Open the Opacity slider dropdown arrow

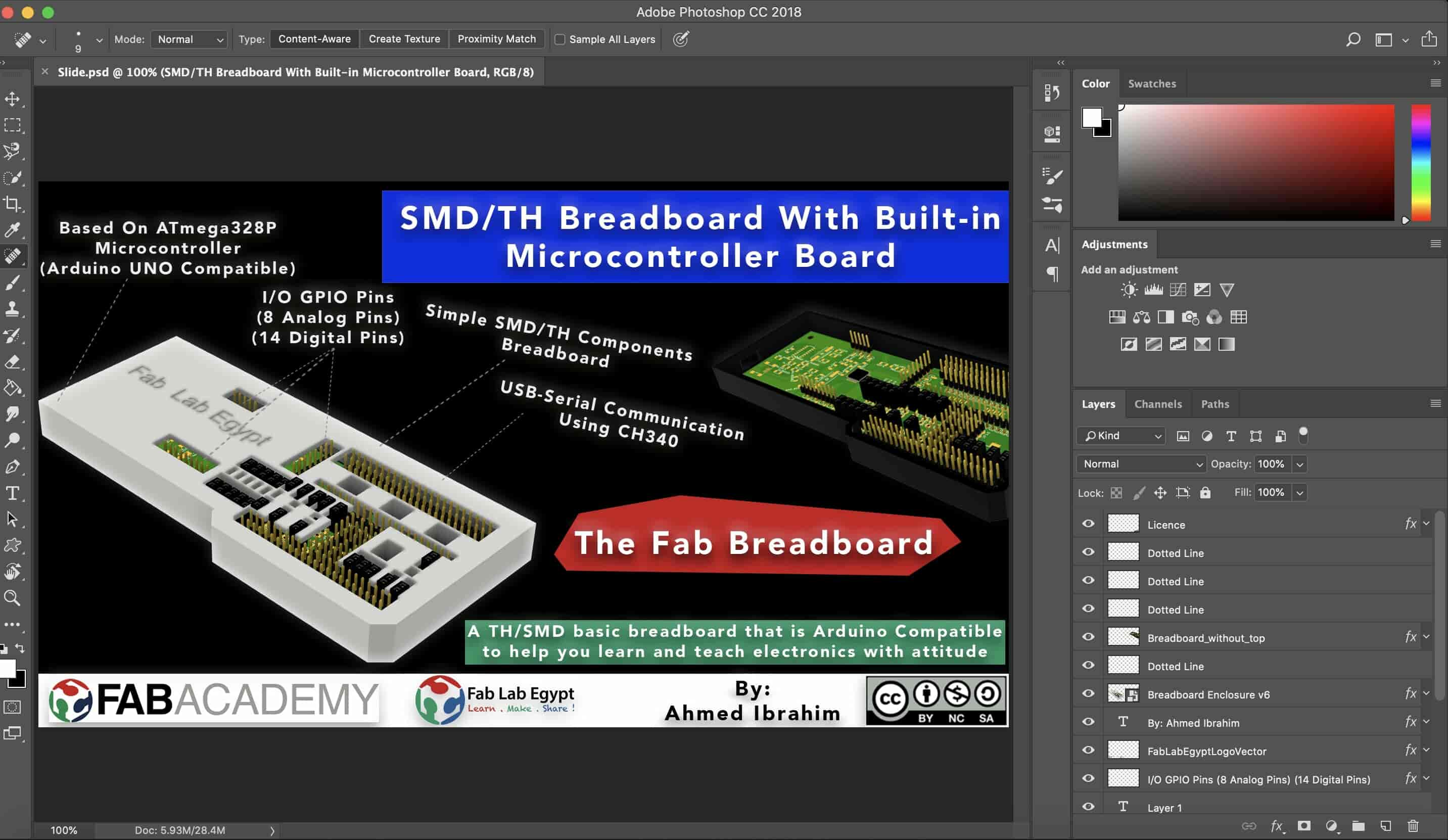tap(1300, 463)
